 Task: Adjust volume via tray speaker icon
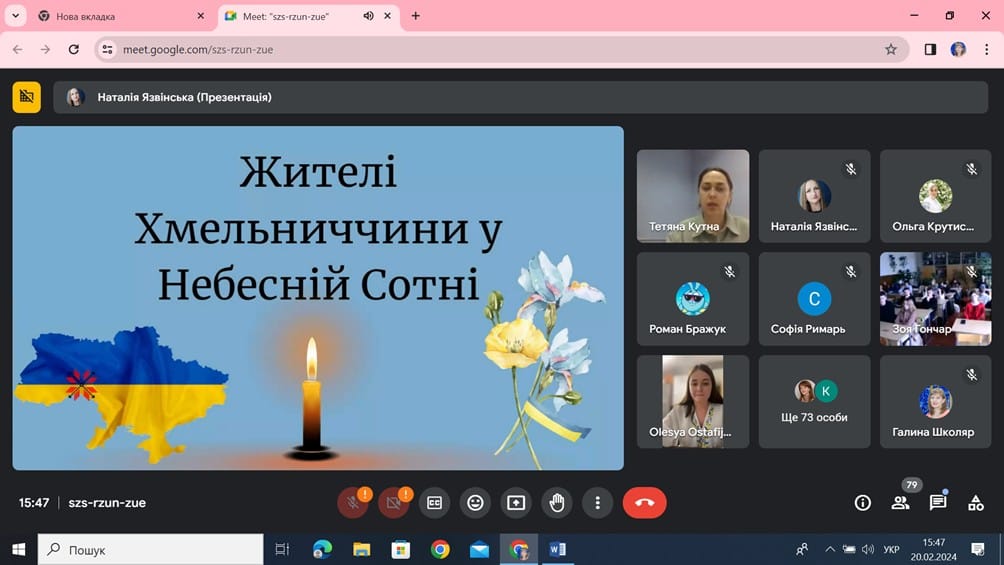click(868, 550)
